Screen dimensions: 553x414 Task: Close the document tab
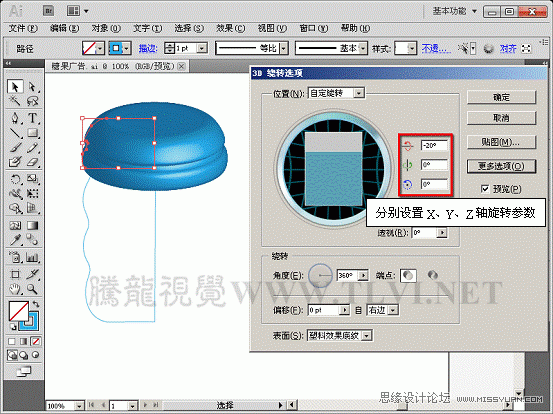coord(181,66)
